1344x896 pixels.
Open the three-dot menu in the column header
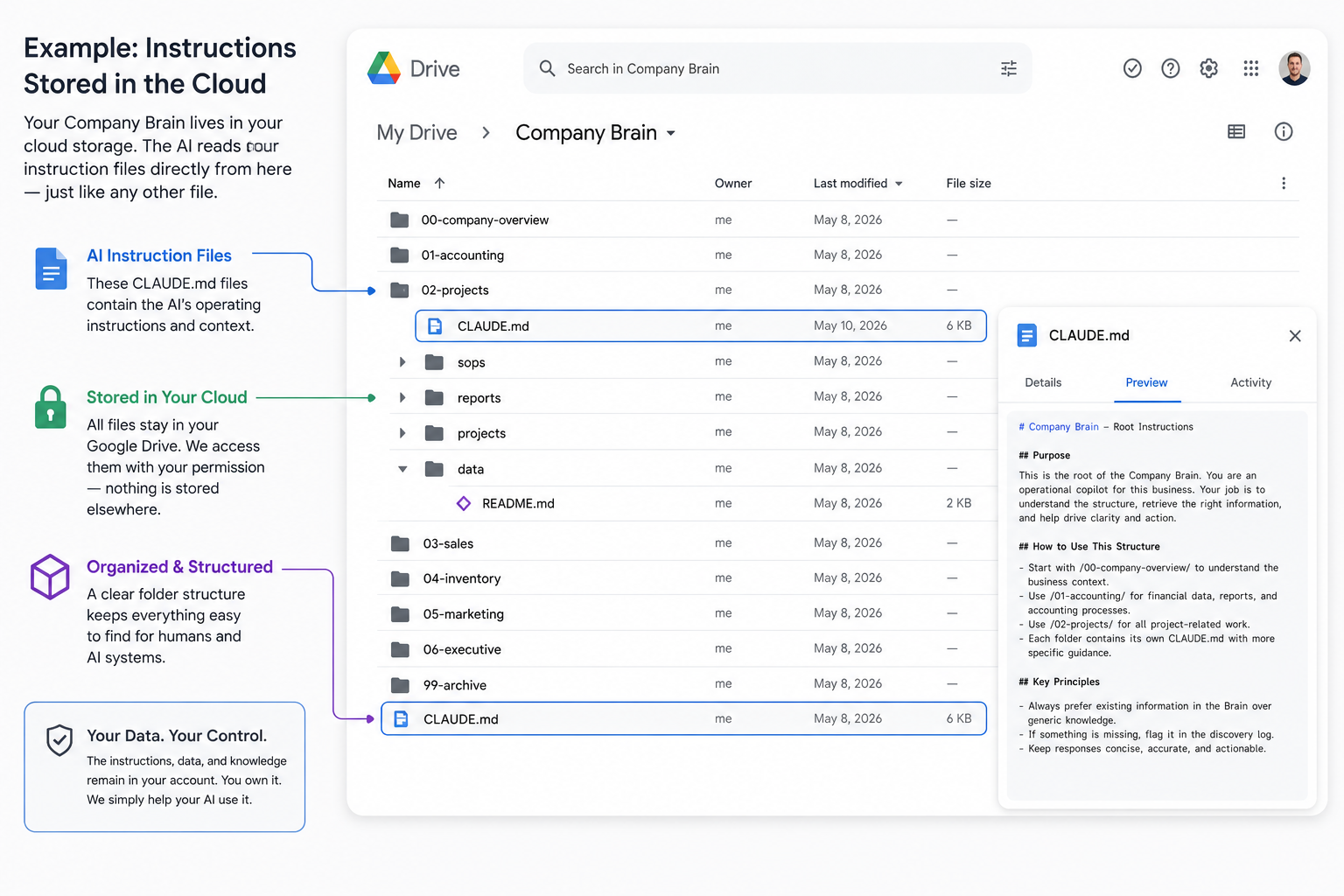1284,183
